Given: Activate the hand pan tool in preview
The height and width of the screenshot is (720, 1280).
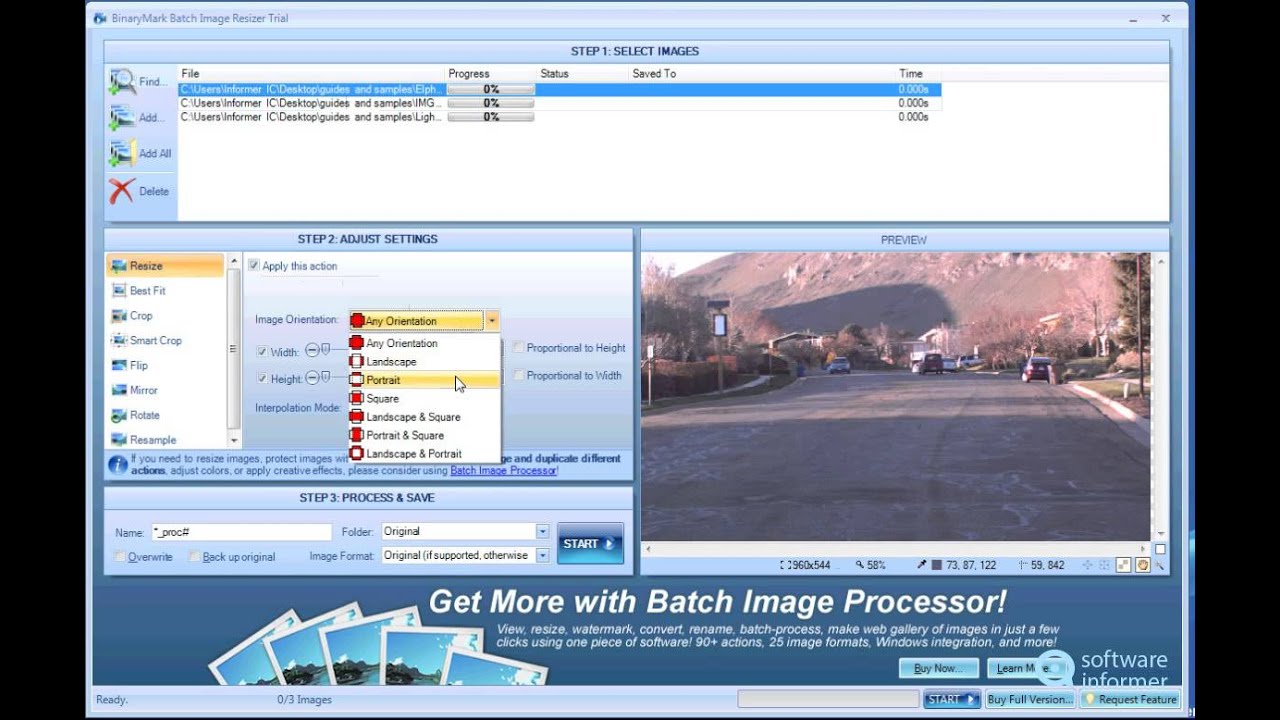Looking at the screenshot, I should click(1141, 565).
